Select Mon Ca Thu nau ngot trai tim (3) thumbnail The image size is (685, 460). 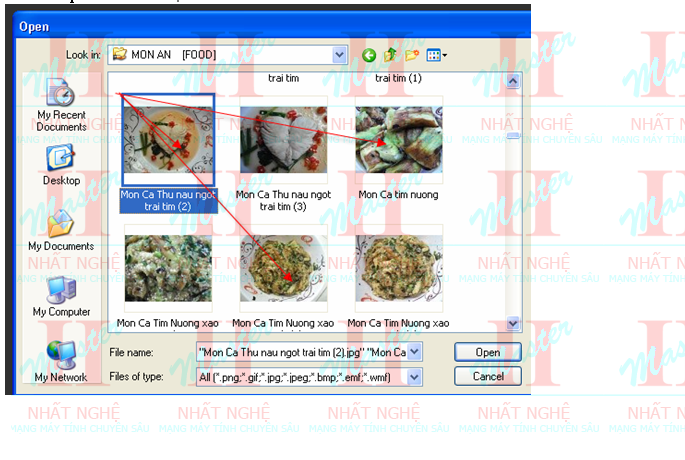[283, 140]
